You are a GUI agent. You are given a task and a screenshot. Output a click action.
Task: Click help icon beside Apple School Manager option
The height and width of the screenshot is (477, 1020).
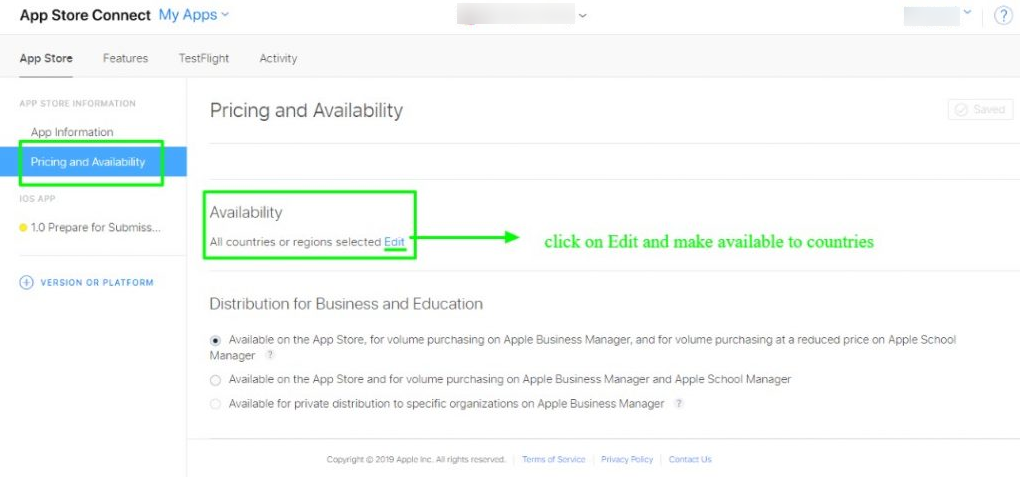click(270, 355)
